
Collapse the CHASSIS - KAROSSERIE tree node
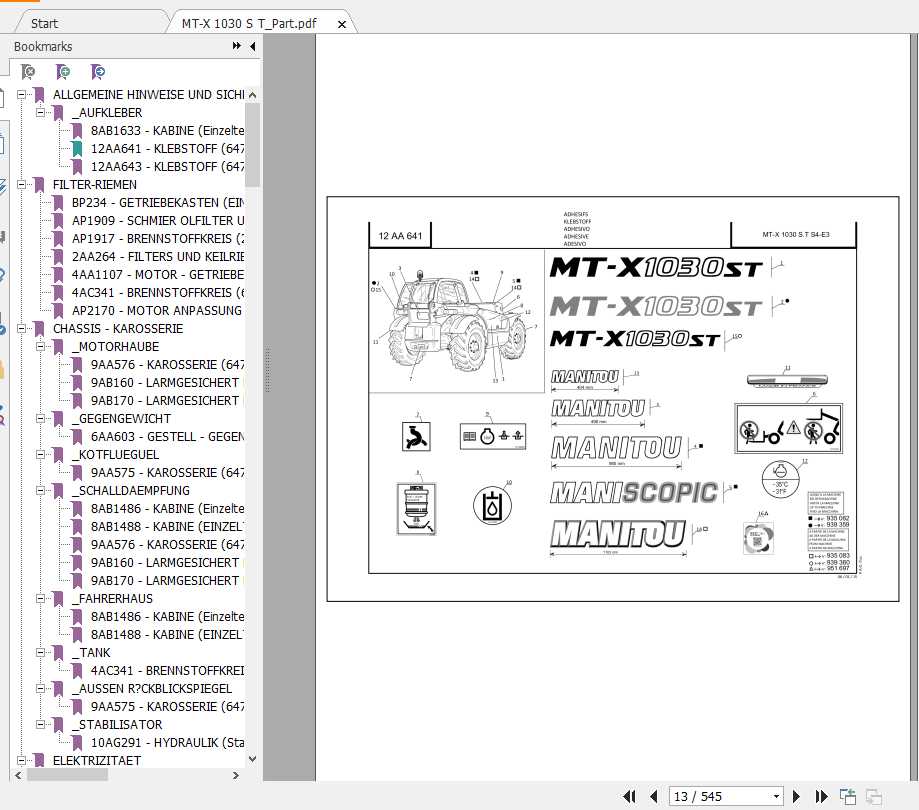[x=21, y=329]
